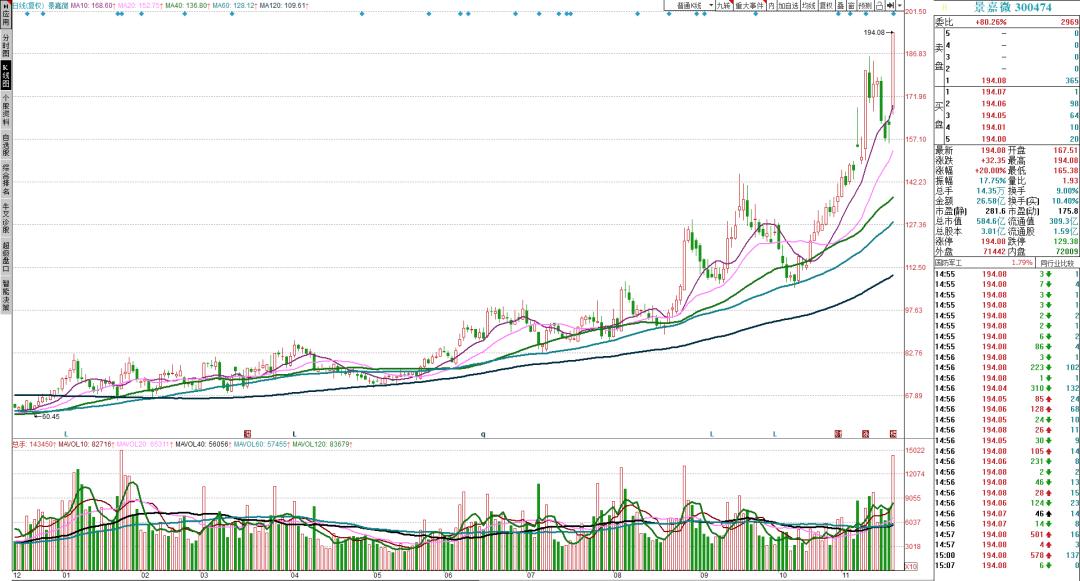The width and height of the screenshot is (1080, 581).
Task: Click the 九转 indicator button
Action: coord(722,5)
